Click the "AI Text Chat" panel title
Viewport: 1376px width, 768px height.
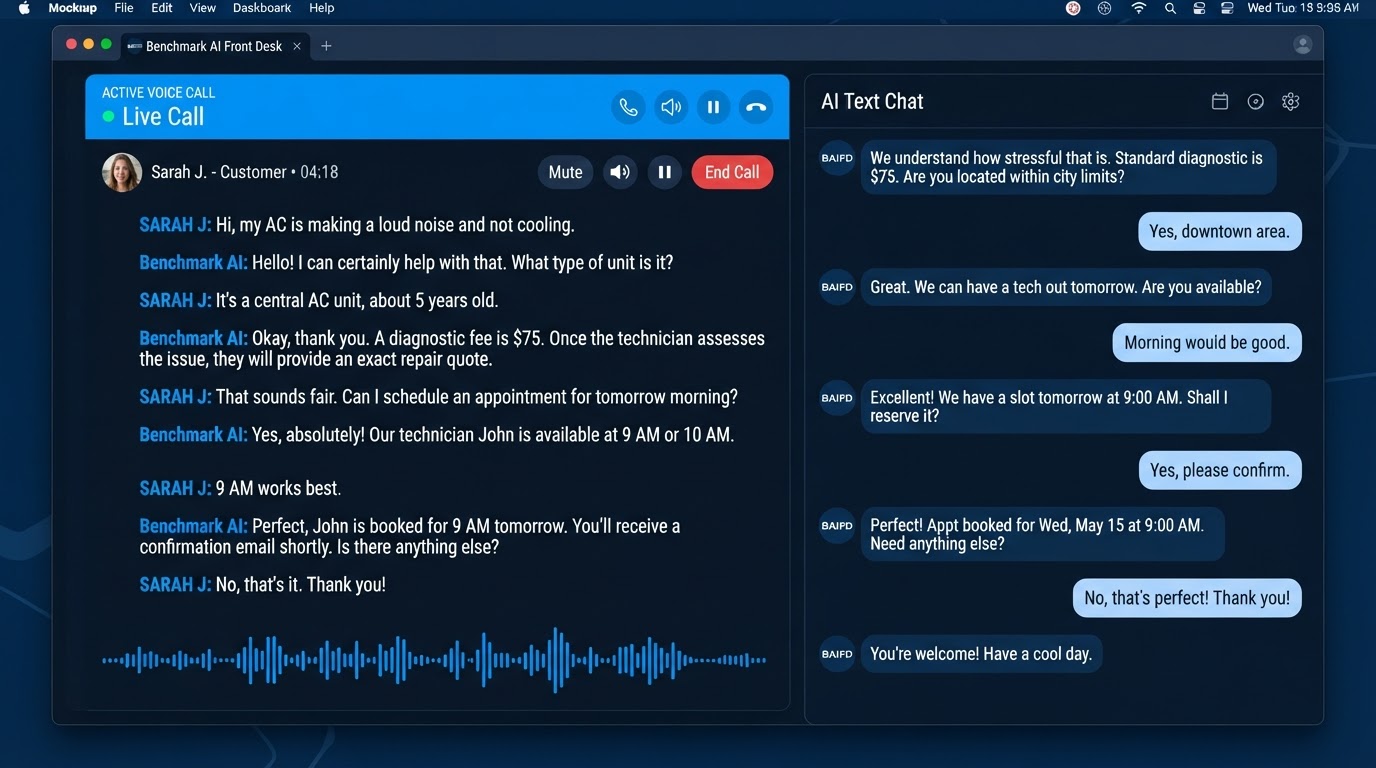point(872,101)
